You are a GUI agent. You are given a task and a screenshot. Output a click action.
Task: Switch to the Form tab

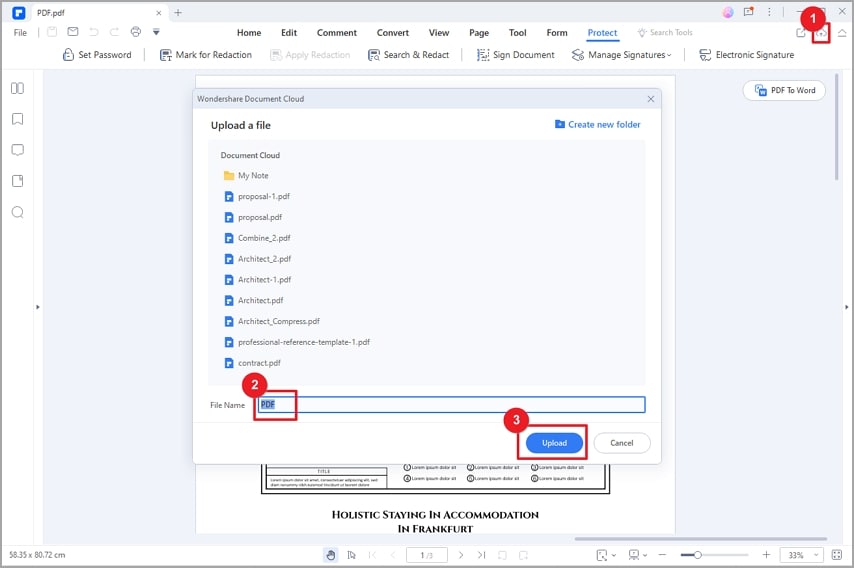557,33
